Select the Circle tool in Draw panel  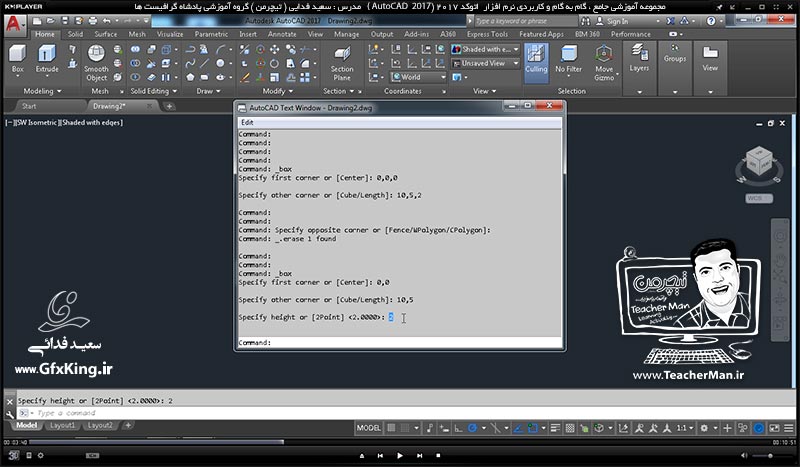(220, 63)
